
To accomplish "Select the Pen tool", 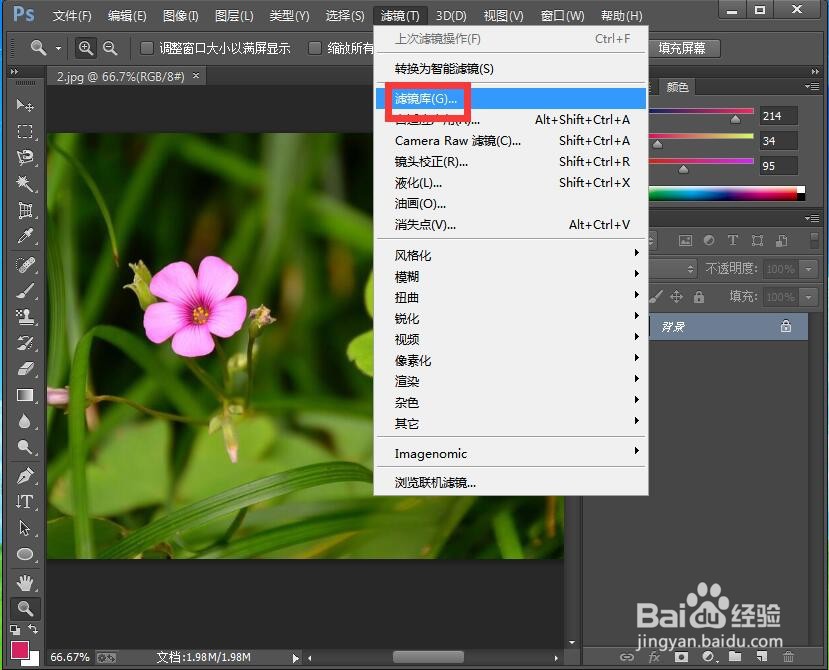I will click(25, 475).
